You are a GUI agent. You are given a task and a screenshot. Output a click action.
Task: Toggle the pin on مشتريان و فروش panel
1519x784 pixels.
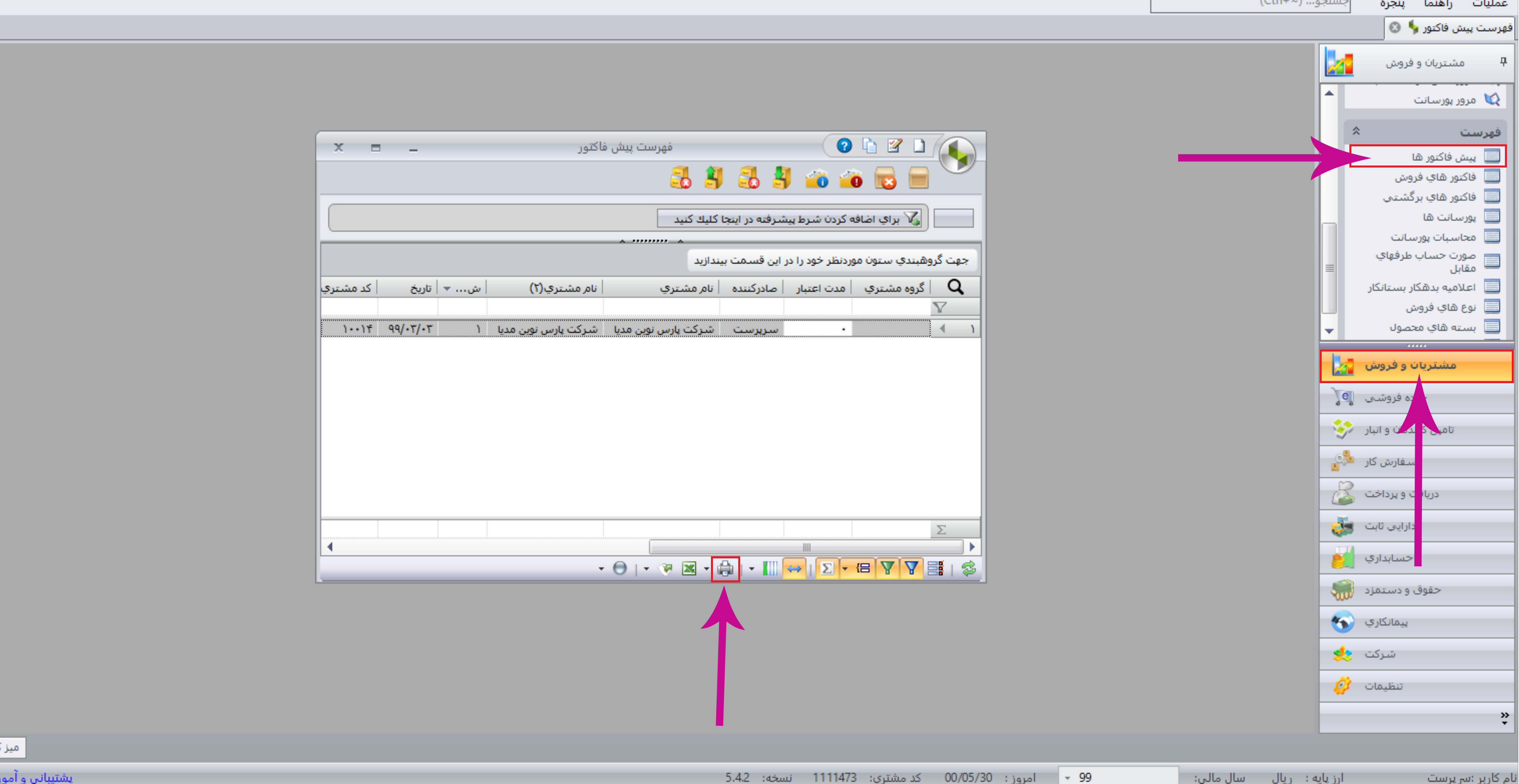coord(1504,61)
